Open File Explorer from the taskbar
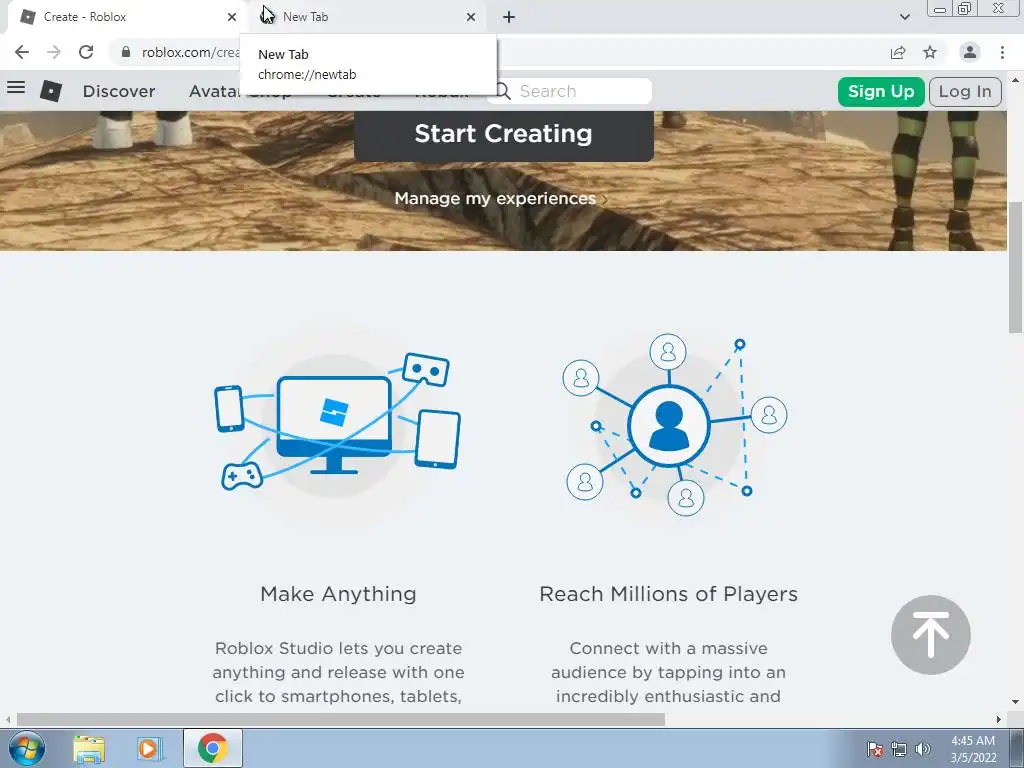The width and height of the screenshot is (1024, 768). click(89, 748)
